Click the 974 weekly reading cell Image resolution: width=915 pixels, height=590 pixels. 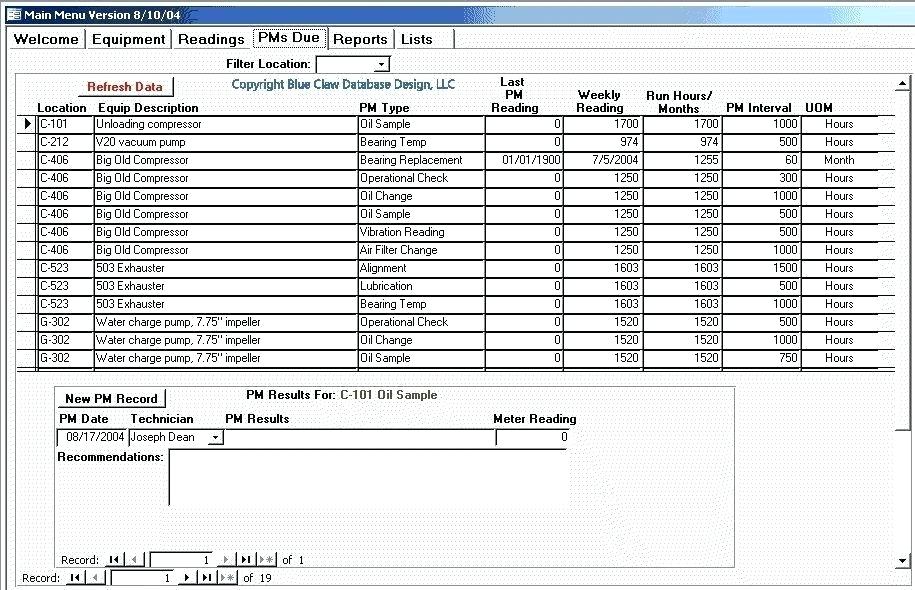[x=603, y=142]
